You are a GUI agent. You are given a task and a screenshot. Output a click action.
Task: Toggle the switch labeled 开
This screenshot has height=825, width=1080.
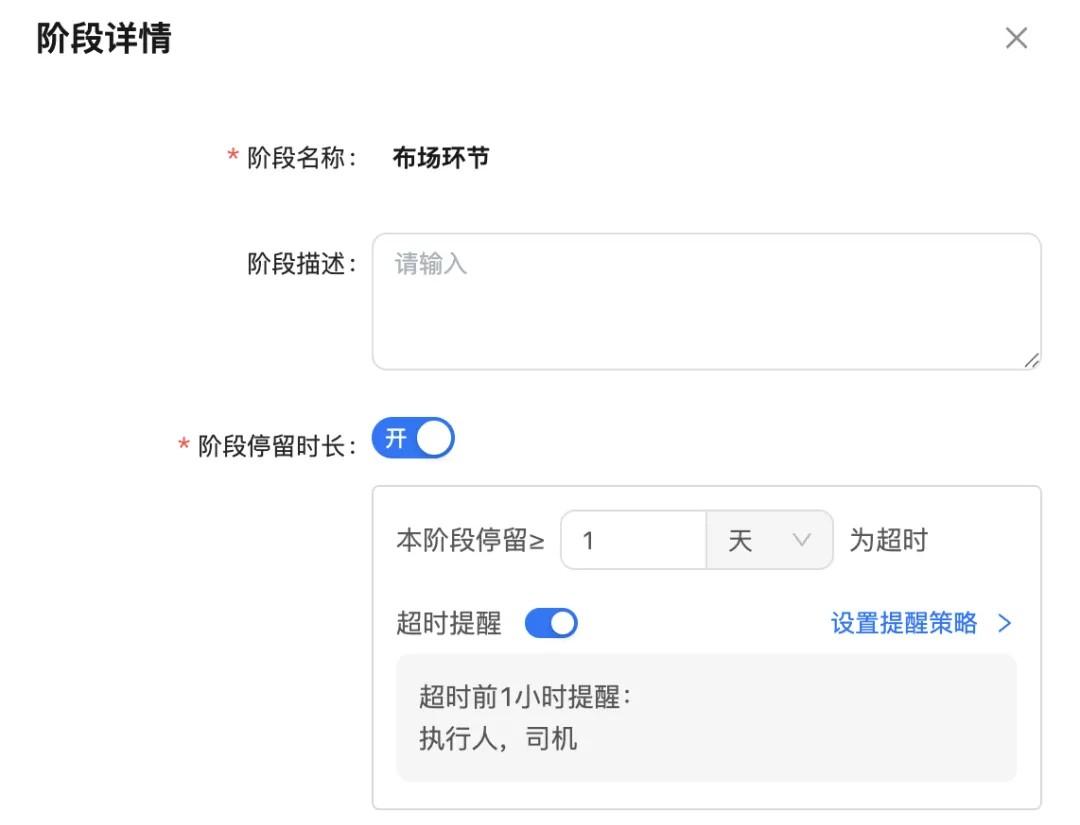[413, 437]
